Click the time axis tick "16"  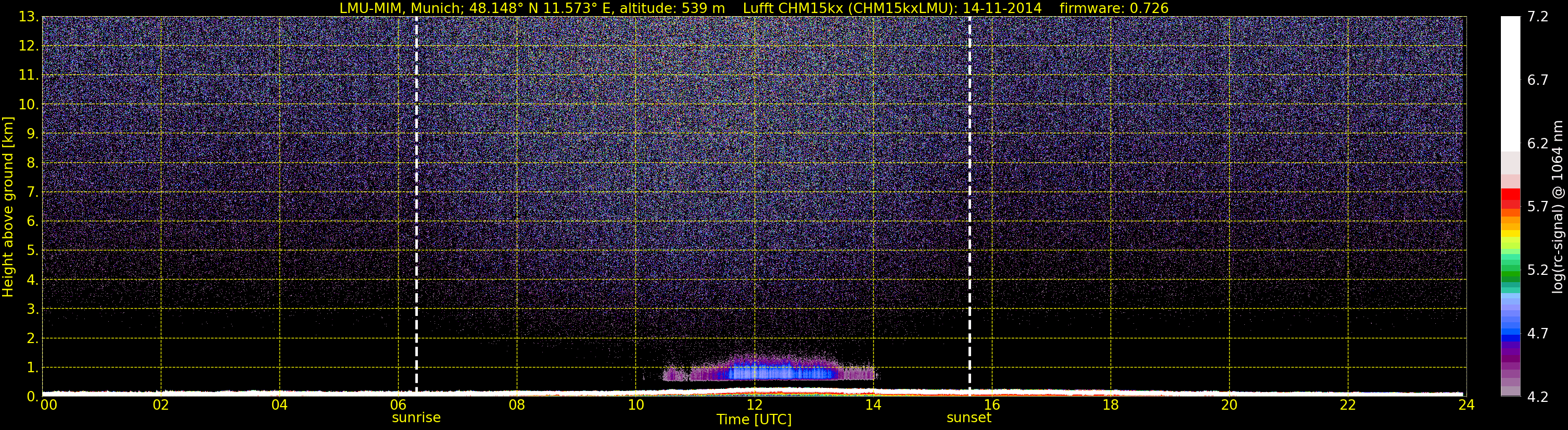pos(991,405)
